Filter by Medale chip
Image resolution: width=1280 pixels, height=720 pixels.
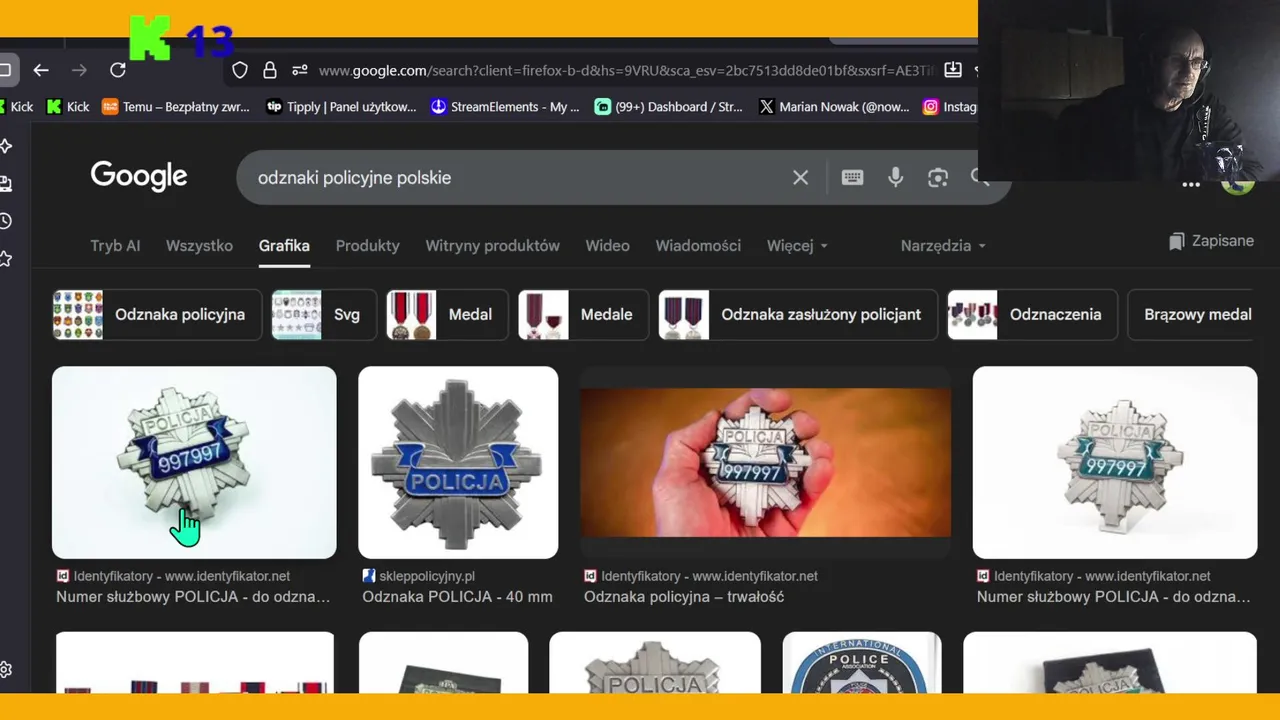point(583,315)
